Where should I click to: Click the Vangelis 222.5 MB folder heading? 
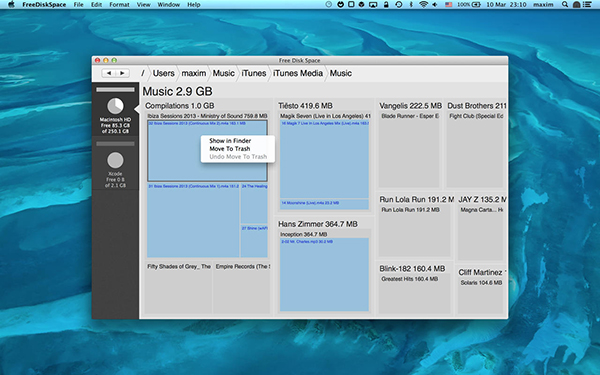(x=411, y=106)
